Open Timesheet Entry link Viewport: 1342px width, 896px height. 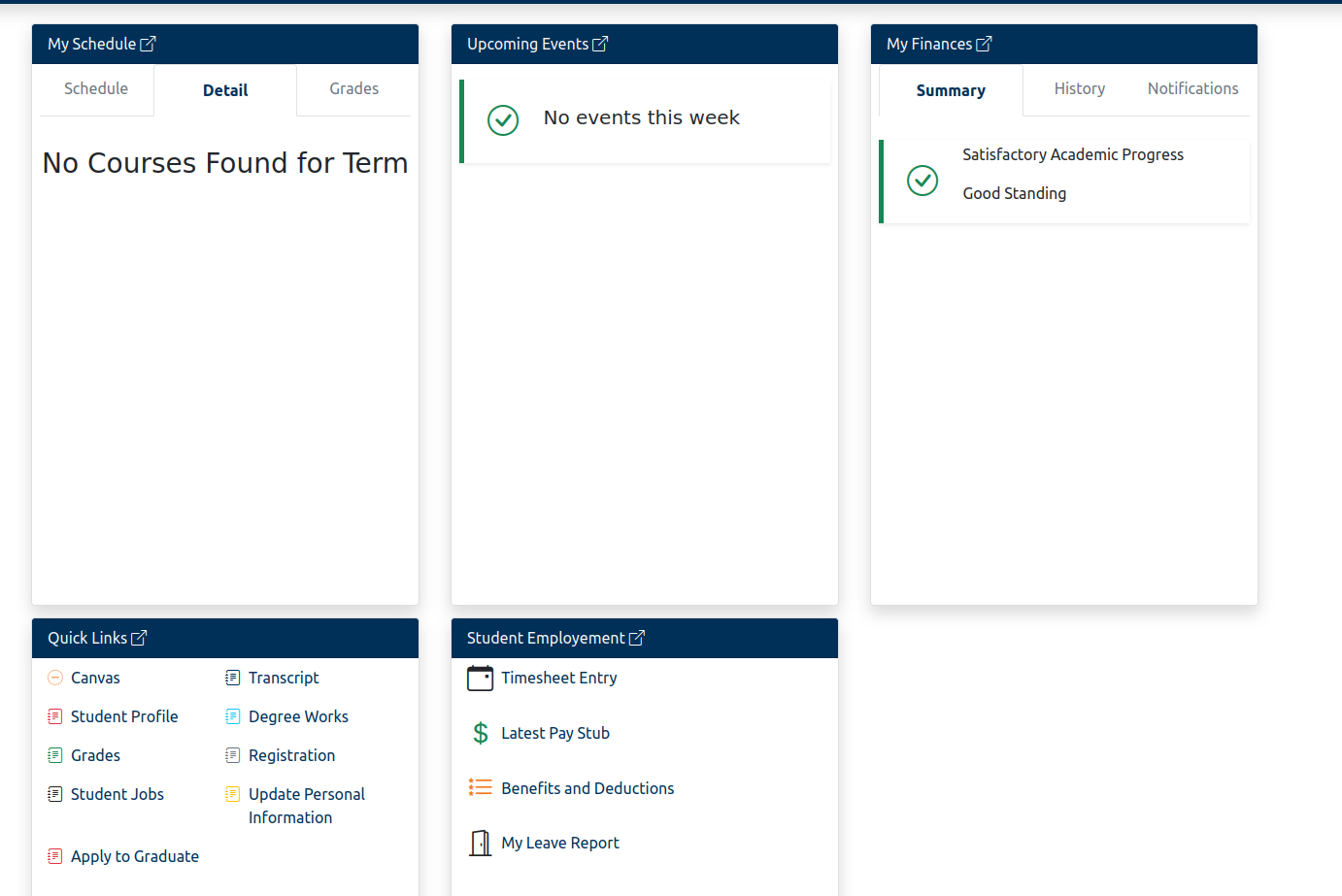(559, 678)
